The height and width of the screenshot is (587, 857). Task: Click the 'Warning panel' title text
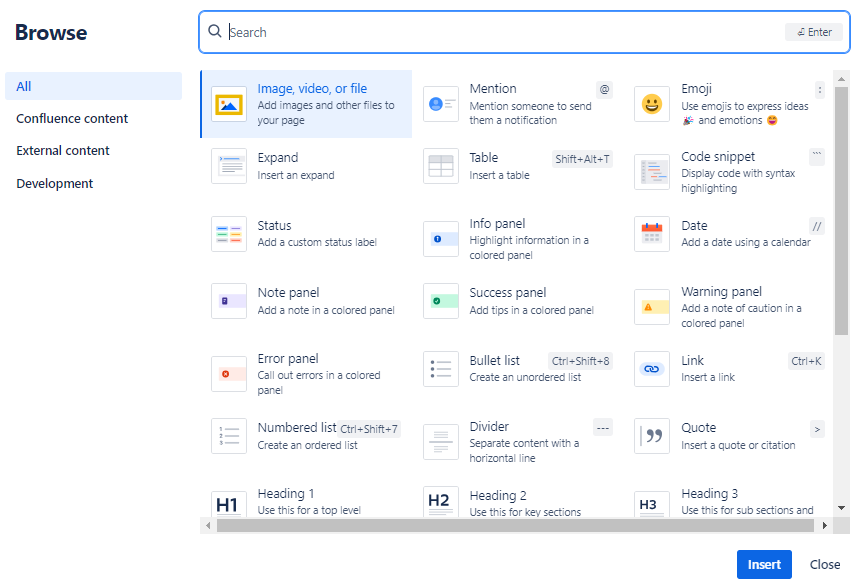click(x=721, y=292)
